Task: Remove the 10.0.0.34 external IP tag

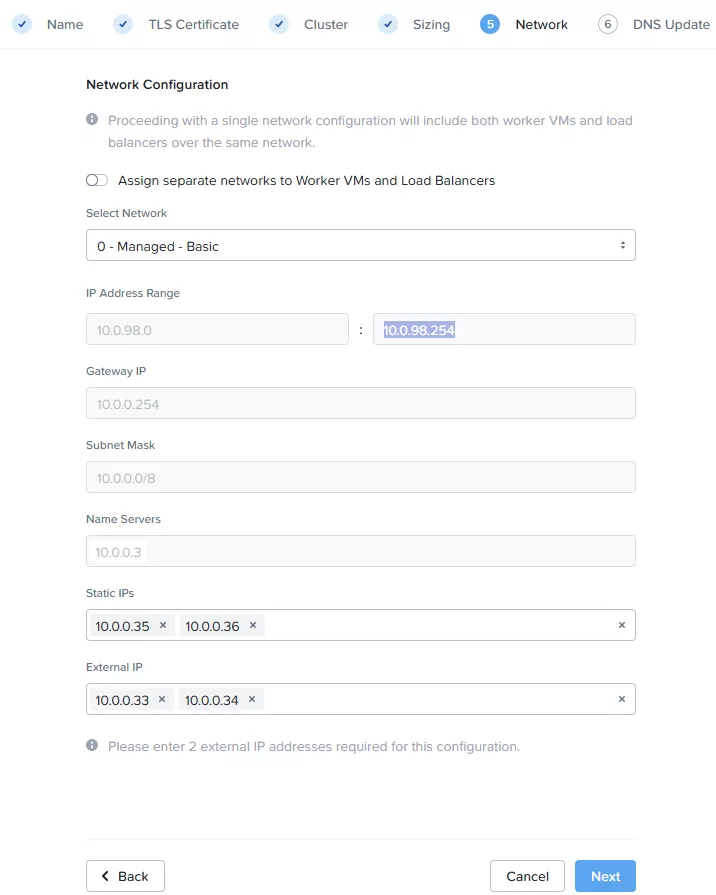Action: [252, 699]
